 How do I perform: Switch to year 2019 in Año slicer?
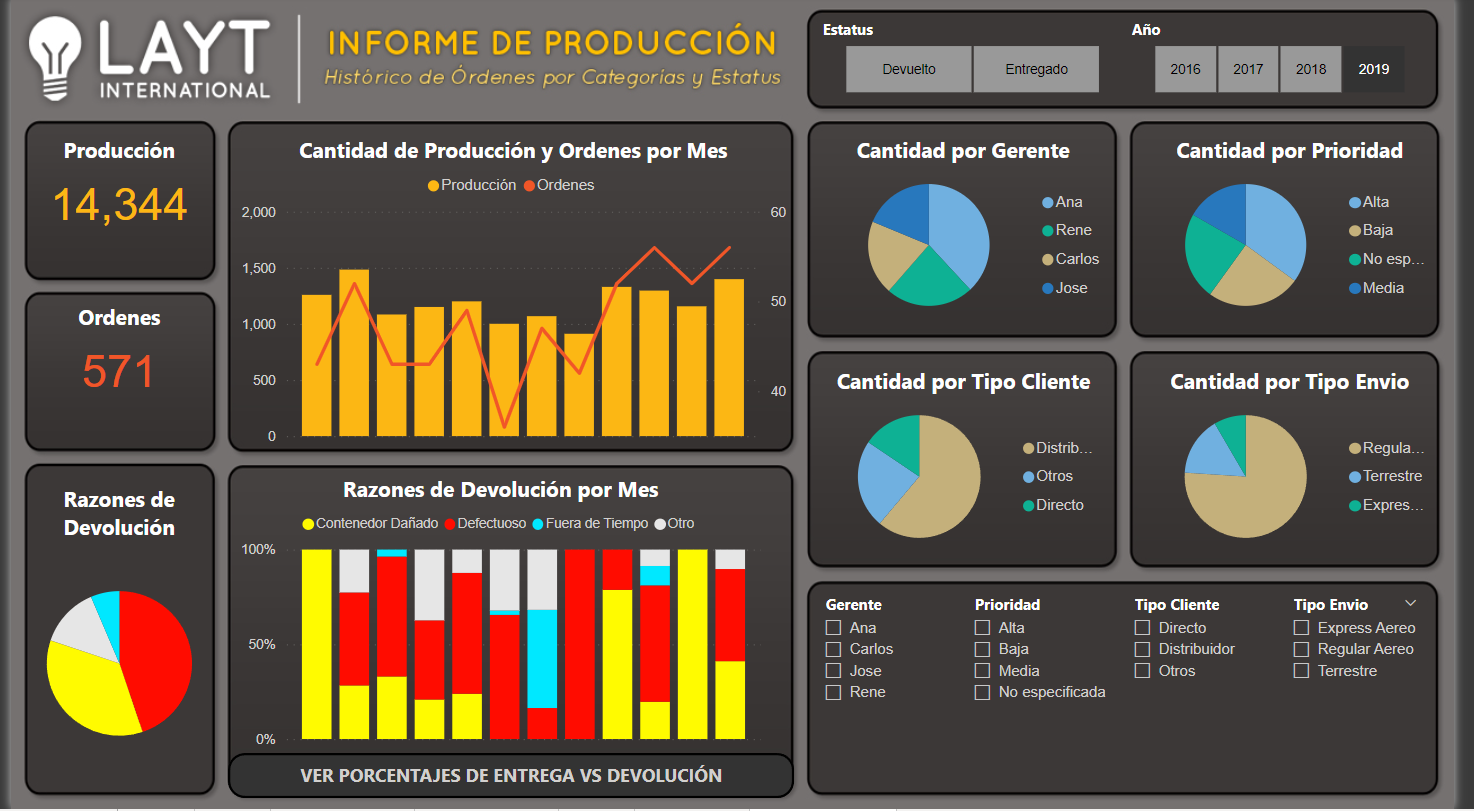[1373, 70]
